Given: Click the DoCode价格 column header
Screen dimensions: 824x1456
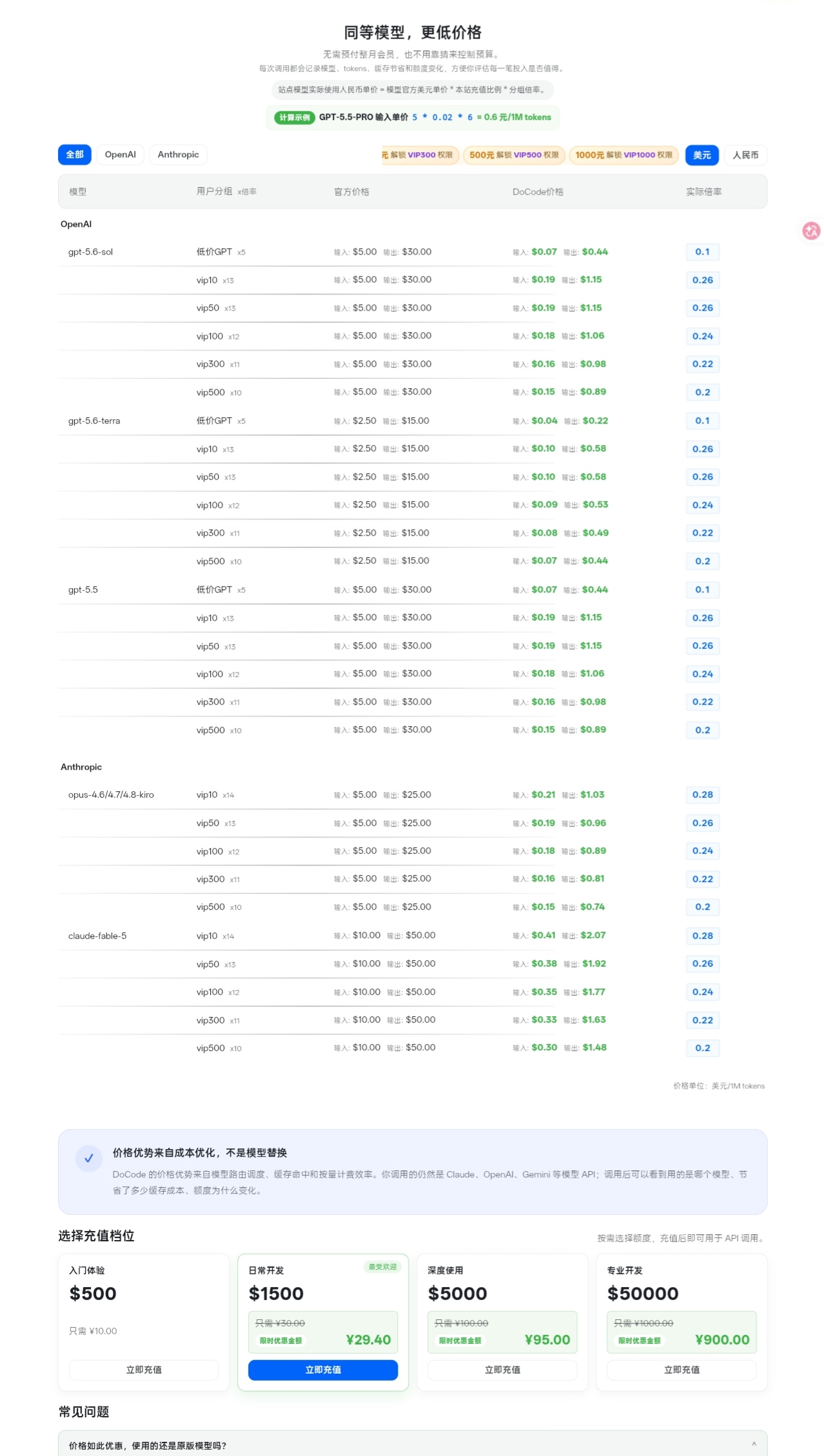Looking at the screenshot, I should click(538, 192).
